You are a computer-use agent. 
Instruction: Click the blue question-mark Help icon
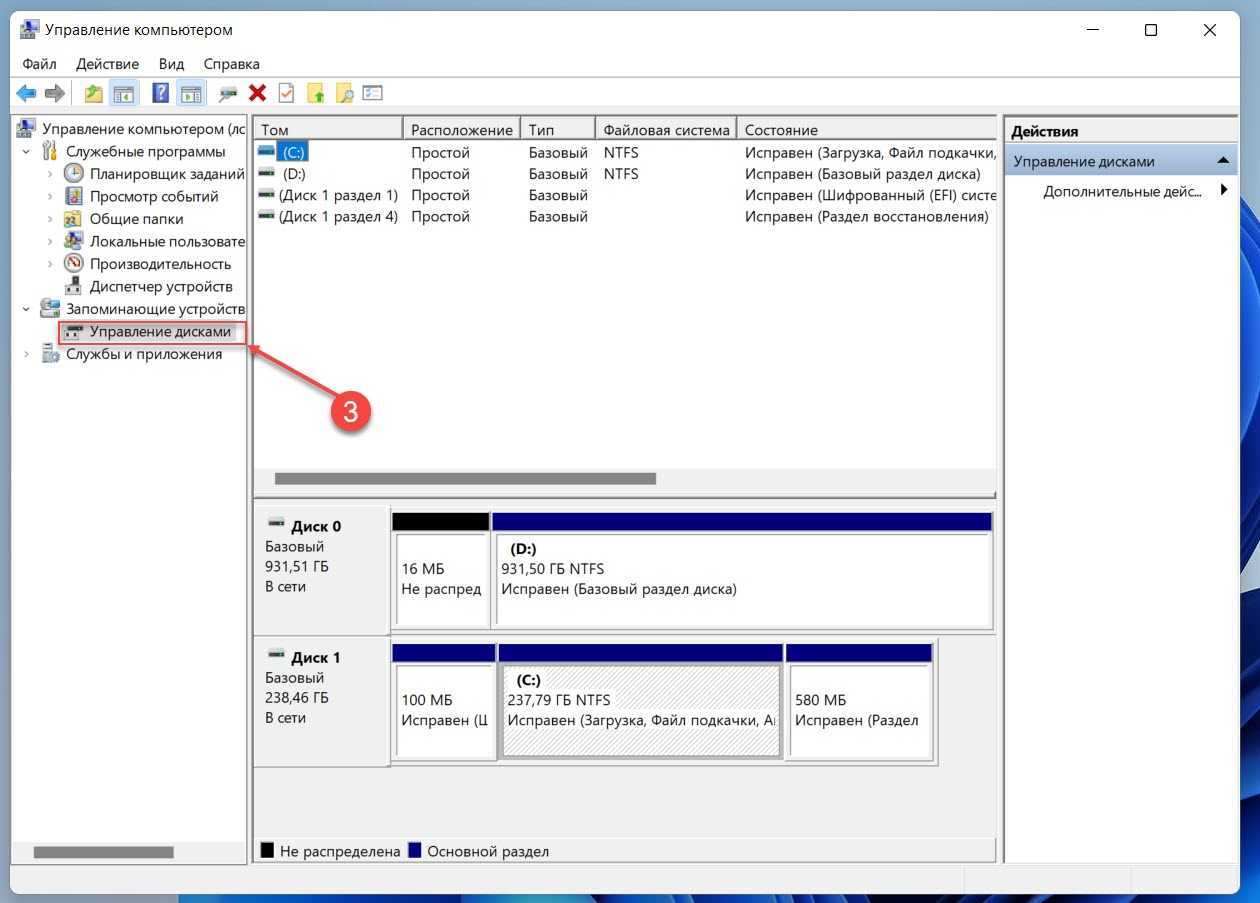[x=160, y=93]
